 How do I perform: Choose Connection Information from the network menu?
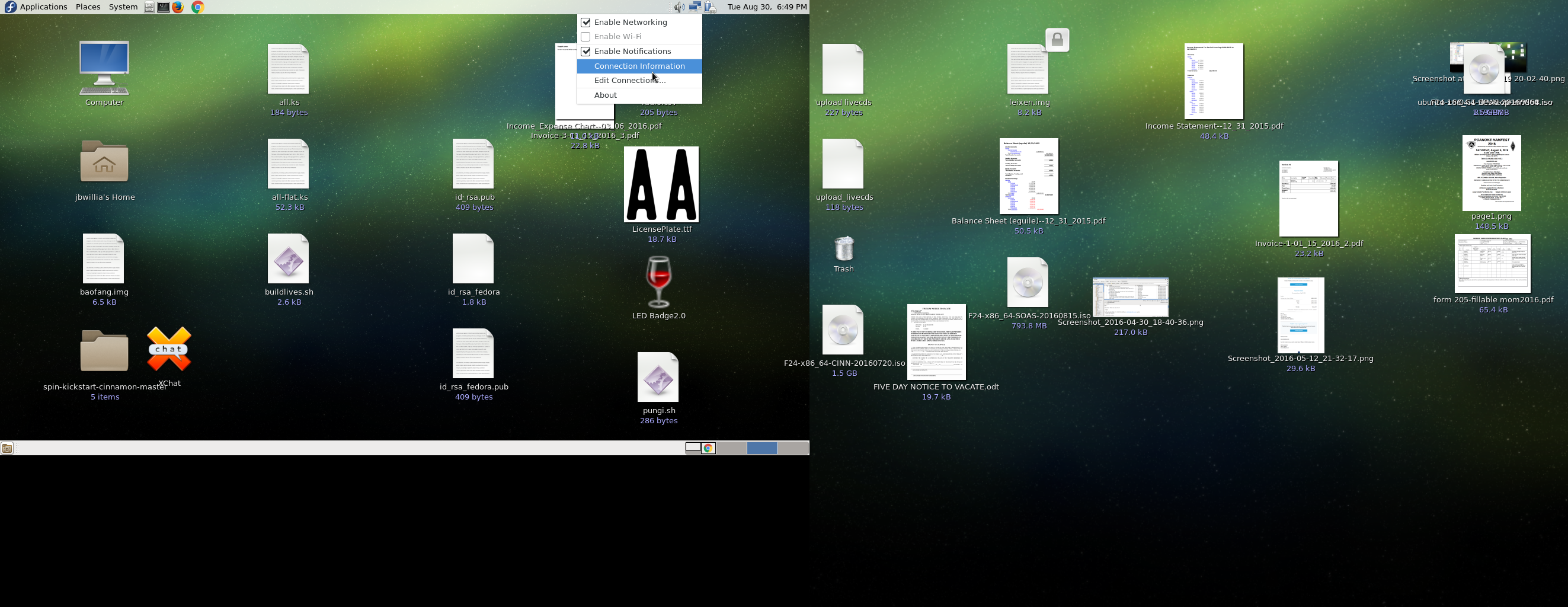[x=640, y=66]
